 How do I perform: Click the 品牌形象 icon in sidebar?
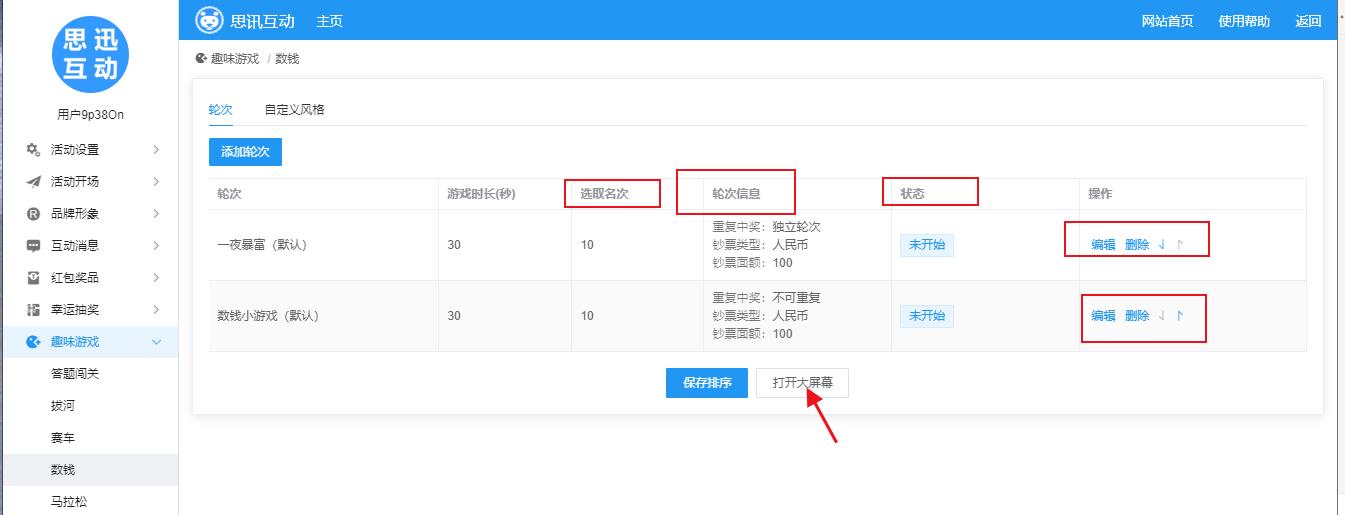click(33, 214)
